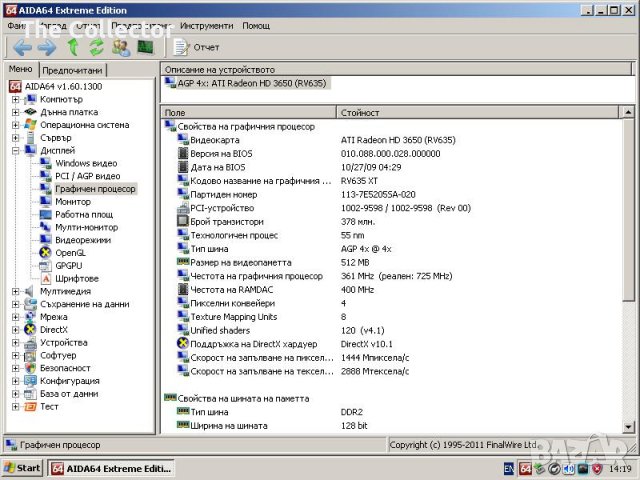Open the Помощ menu
The image size is (640, 480).
click(x=256, y=25)
